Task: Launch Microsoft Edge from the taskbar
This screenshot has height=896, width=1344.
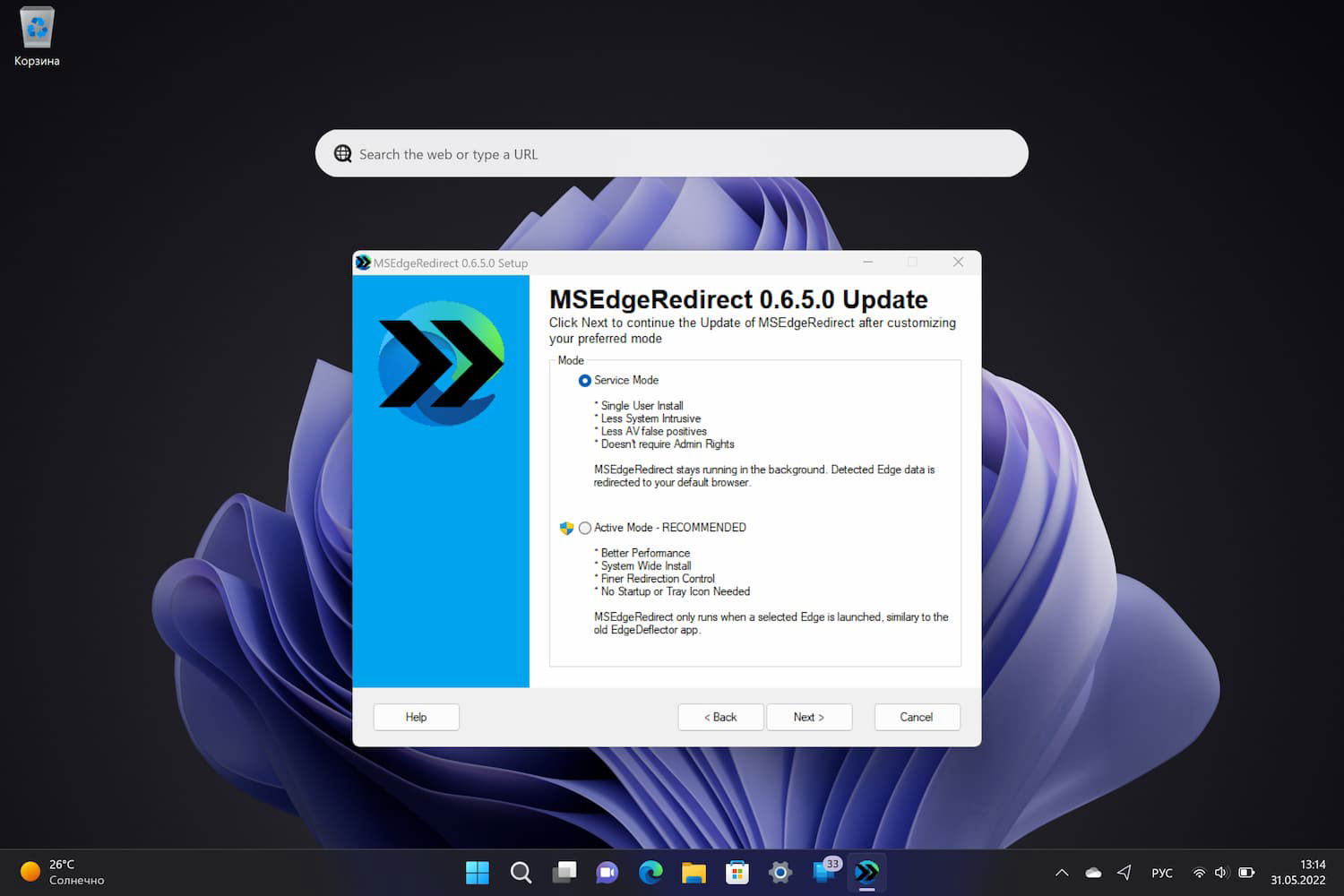Action: tap(650, 872)
